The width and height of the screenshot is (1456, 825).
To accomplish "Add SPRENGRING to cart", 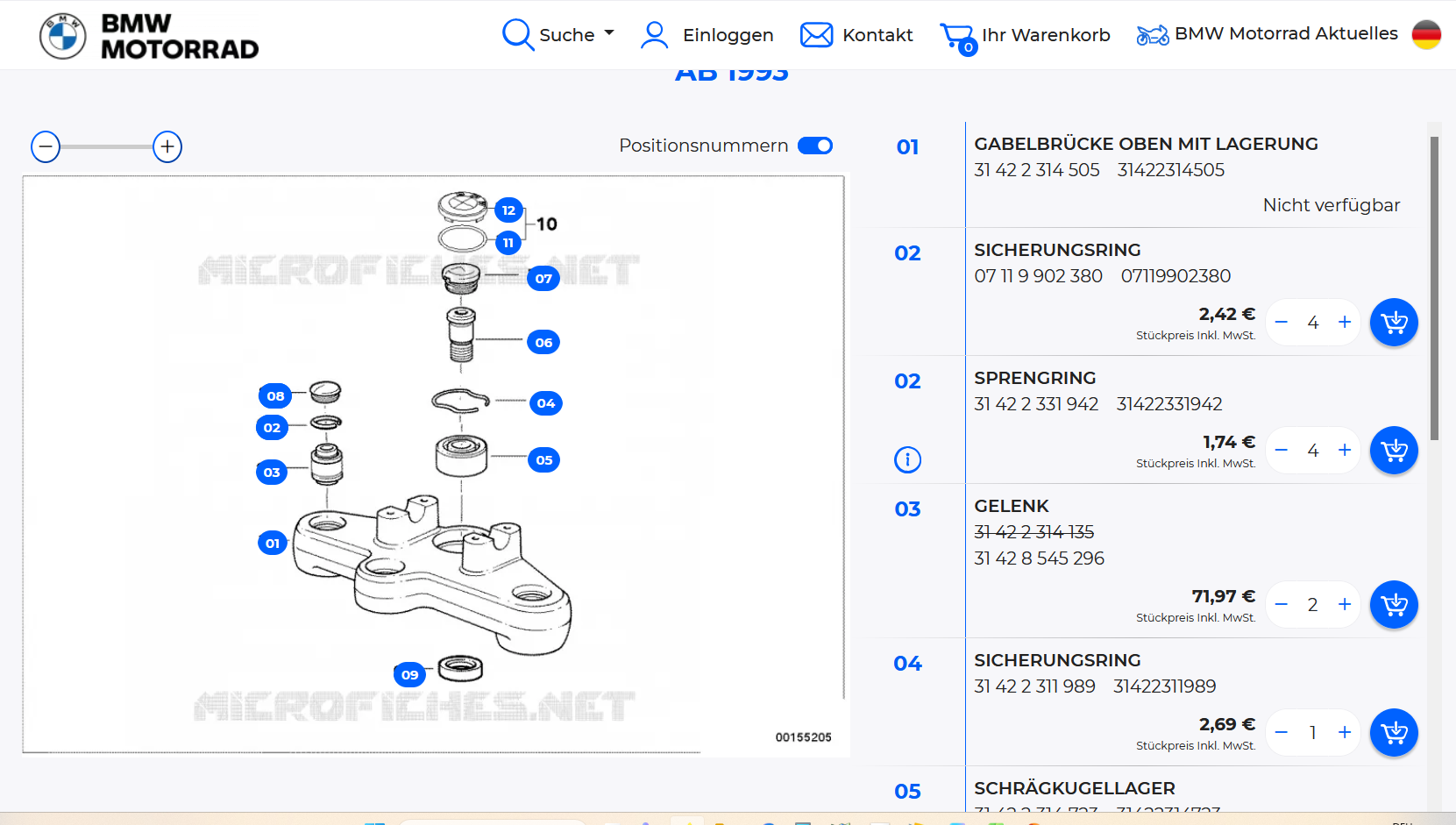I will coord(1394,451).
